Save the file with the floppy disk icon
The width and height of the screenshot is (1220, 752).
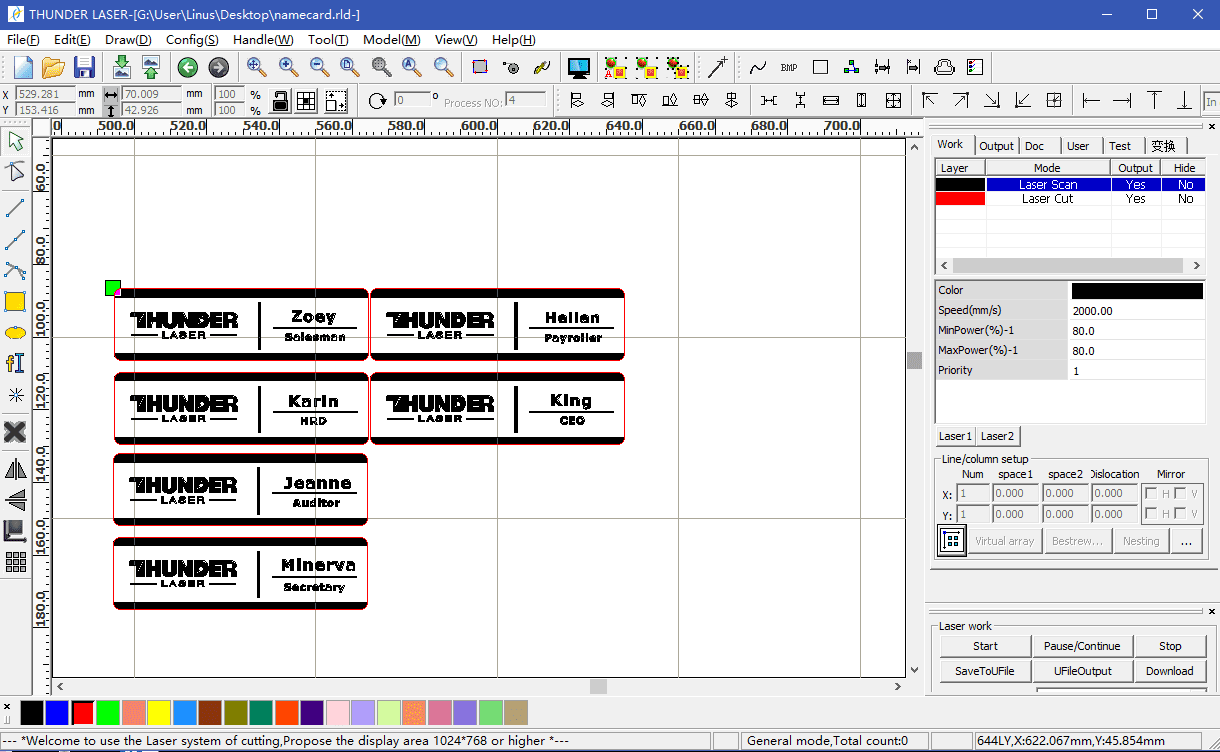click(x=84, y=67)
